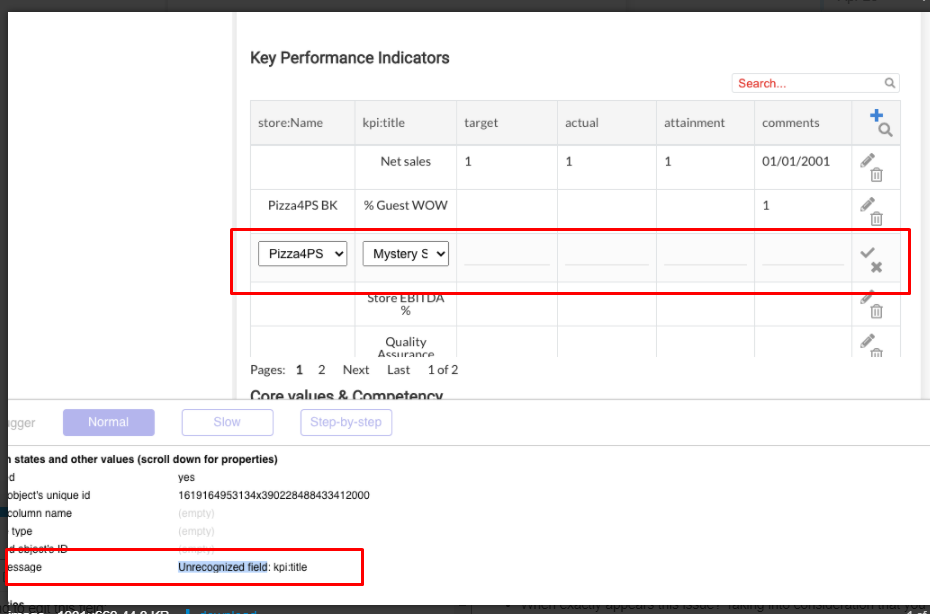Click the comments field in editing row
Viewport: 930px width, 614px height.
click(803, 255)
